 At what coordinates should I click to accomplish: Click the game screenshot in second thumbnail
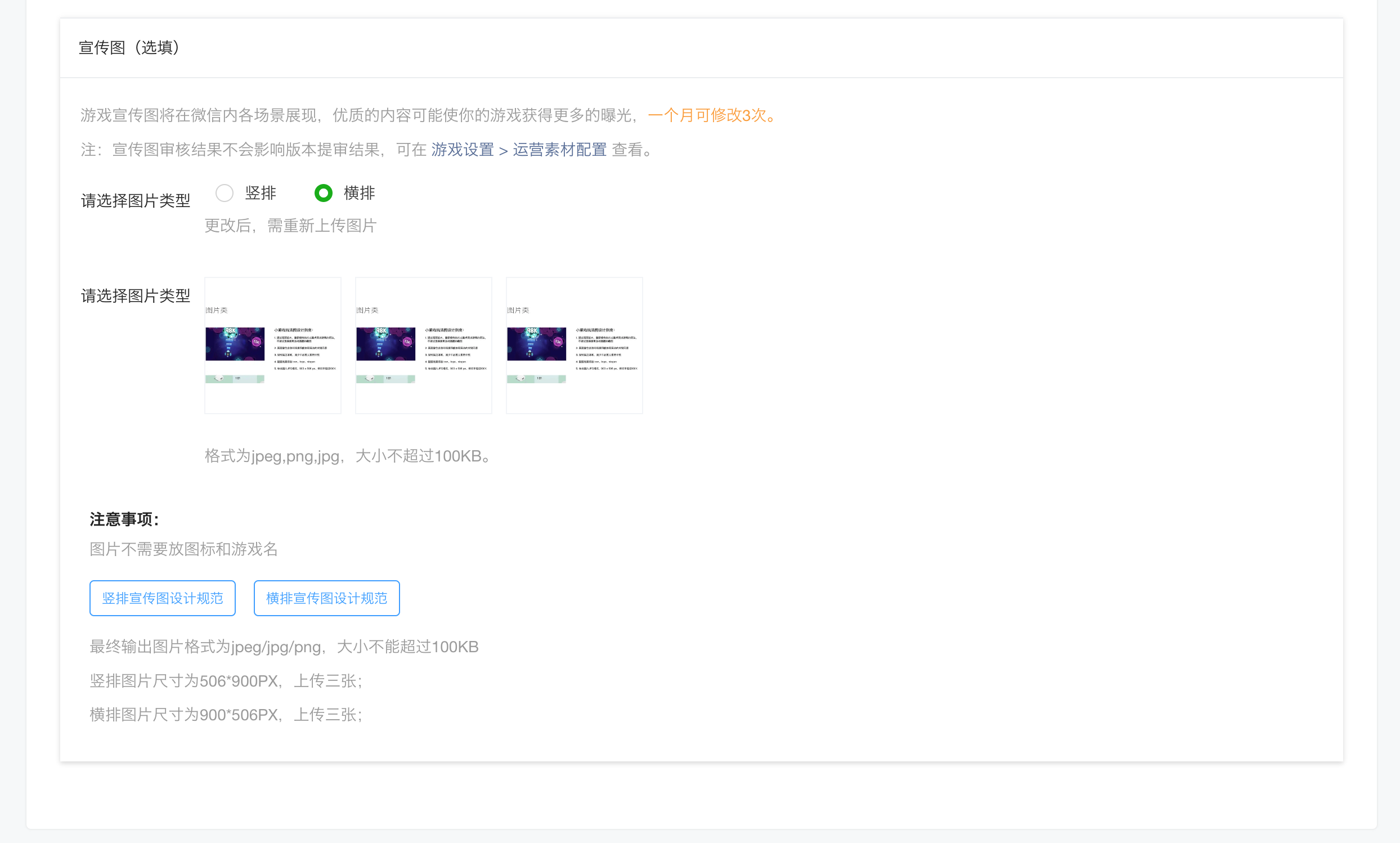[385, 344]
